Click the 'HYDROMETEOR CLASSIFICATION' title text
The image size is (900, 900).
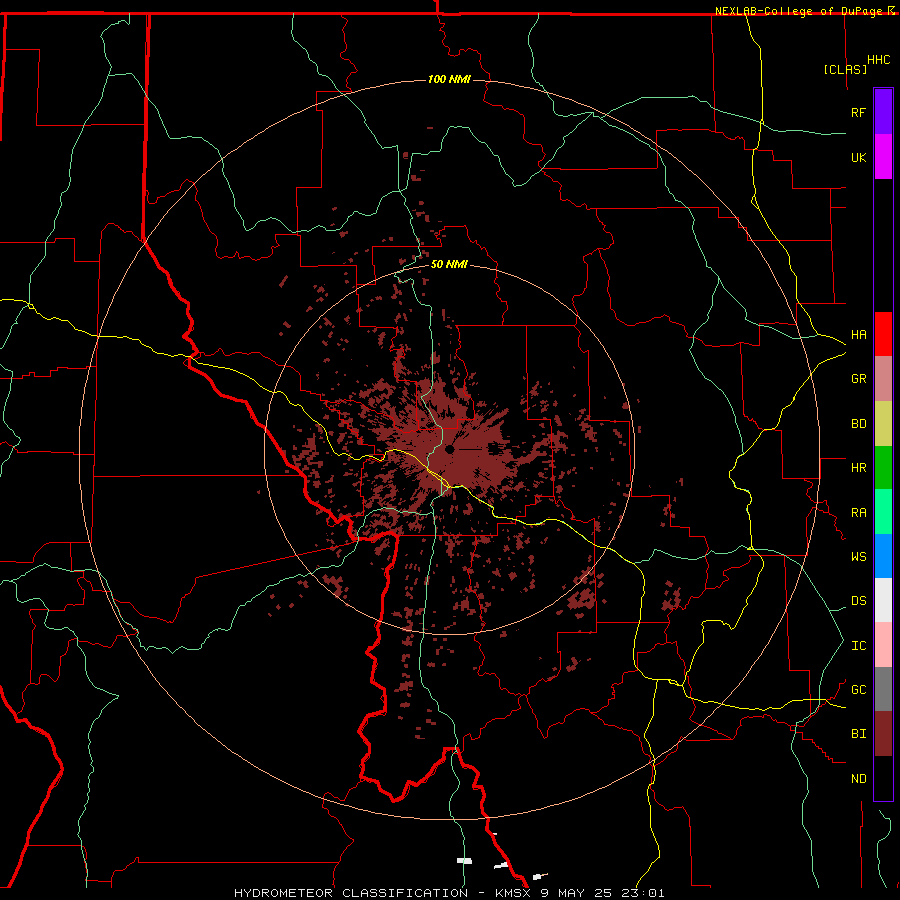coord(351,893)
